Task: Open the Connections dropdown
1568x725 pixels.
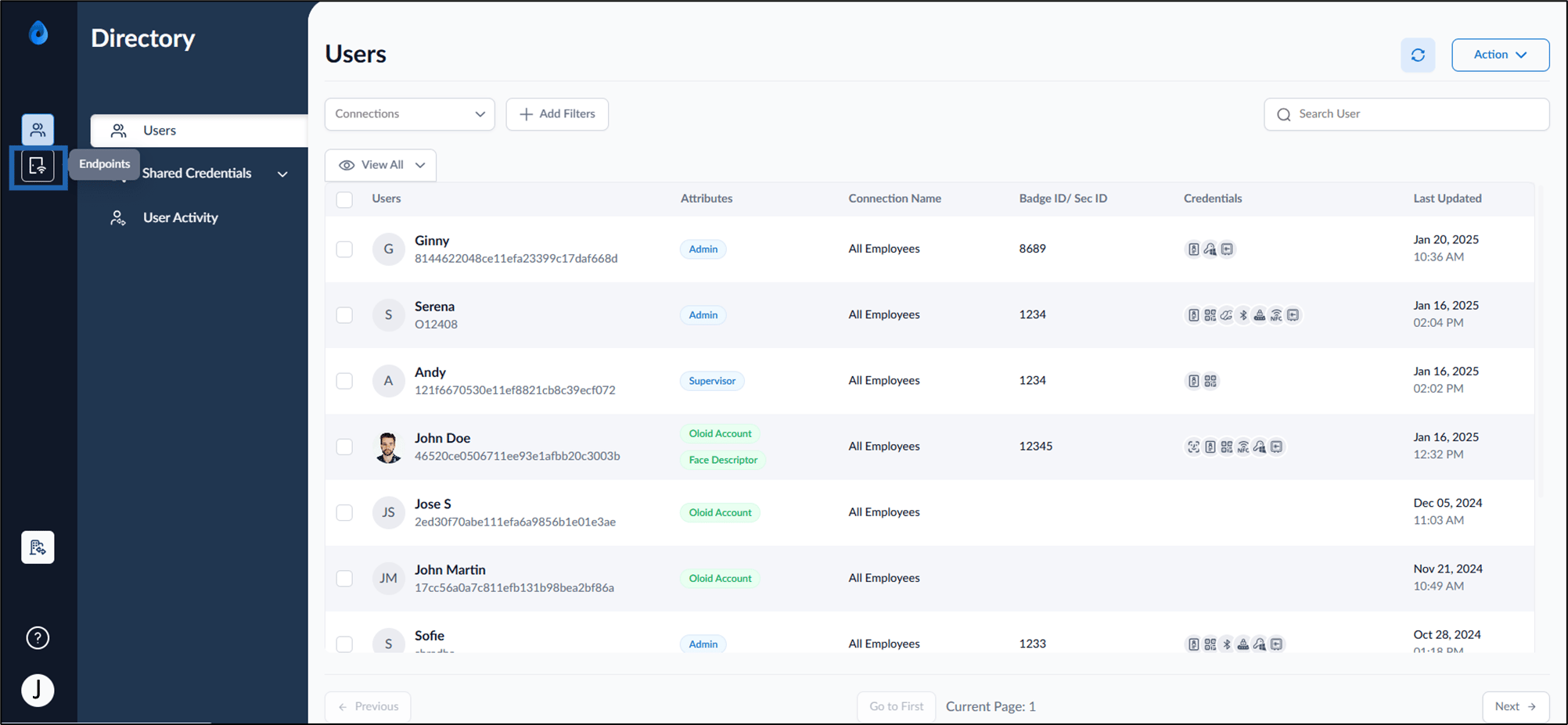Action: coord(410,114)
